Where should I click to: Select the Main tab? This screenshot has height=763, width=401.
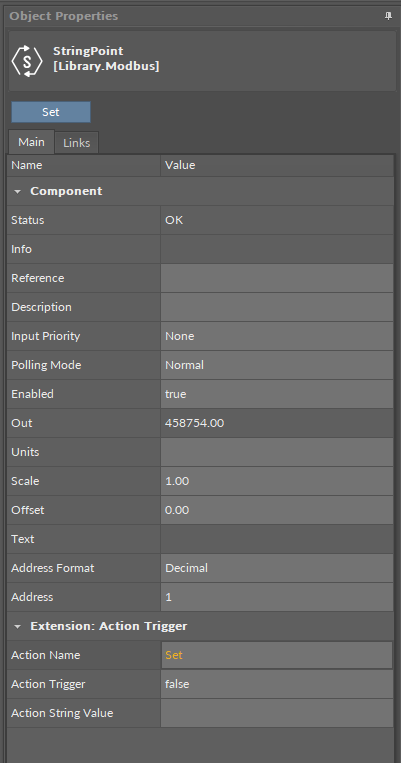[x=31, y=142]
